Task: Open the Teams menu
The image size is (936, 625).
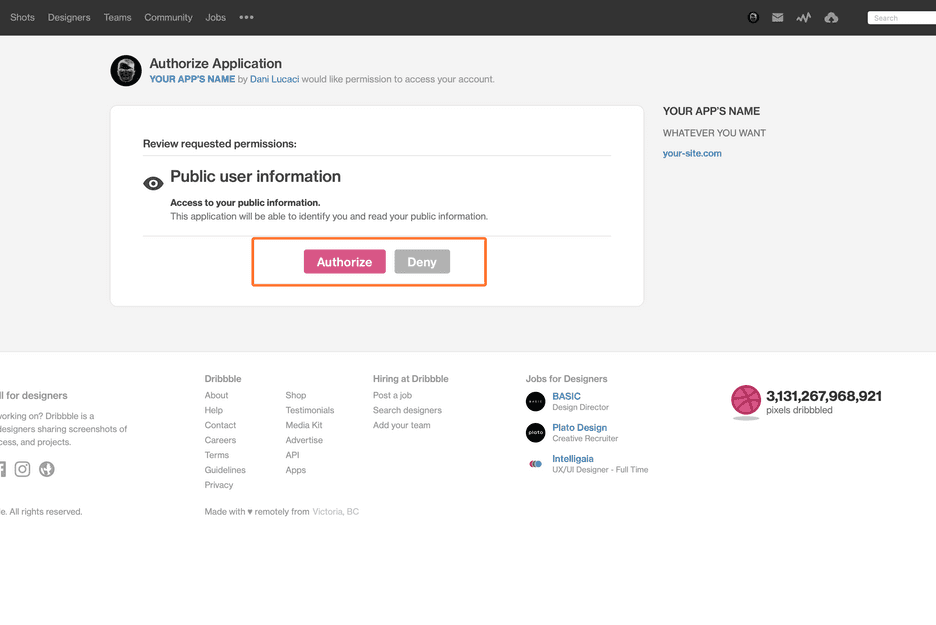Action: coord(118,17)
